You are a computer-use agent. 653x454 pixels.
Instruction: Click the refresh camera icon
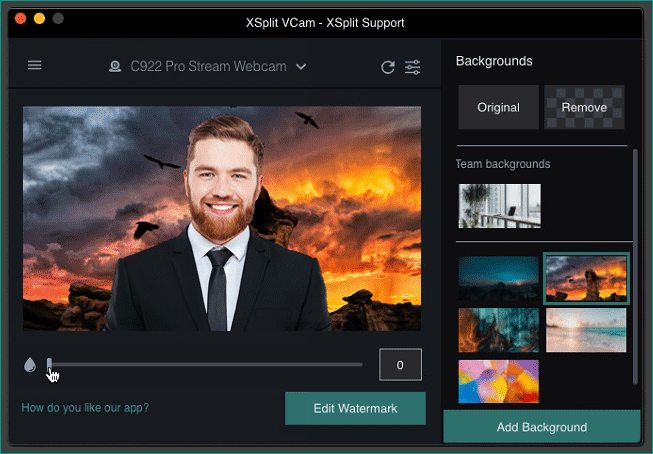(x=388, y=67)
